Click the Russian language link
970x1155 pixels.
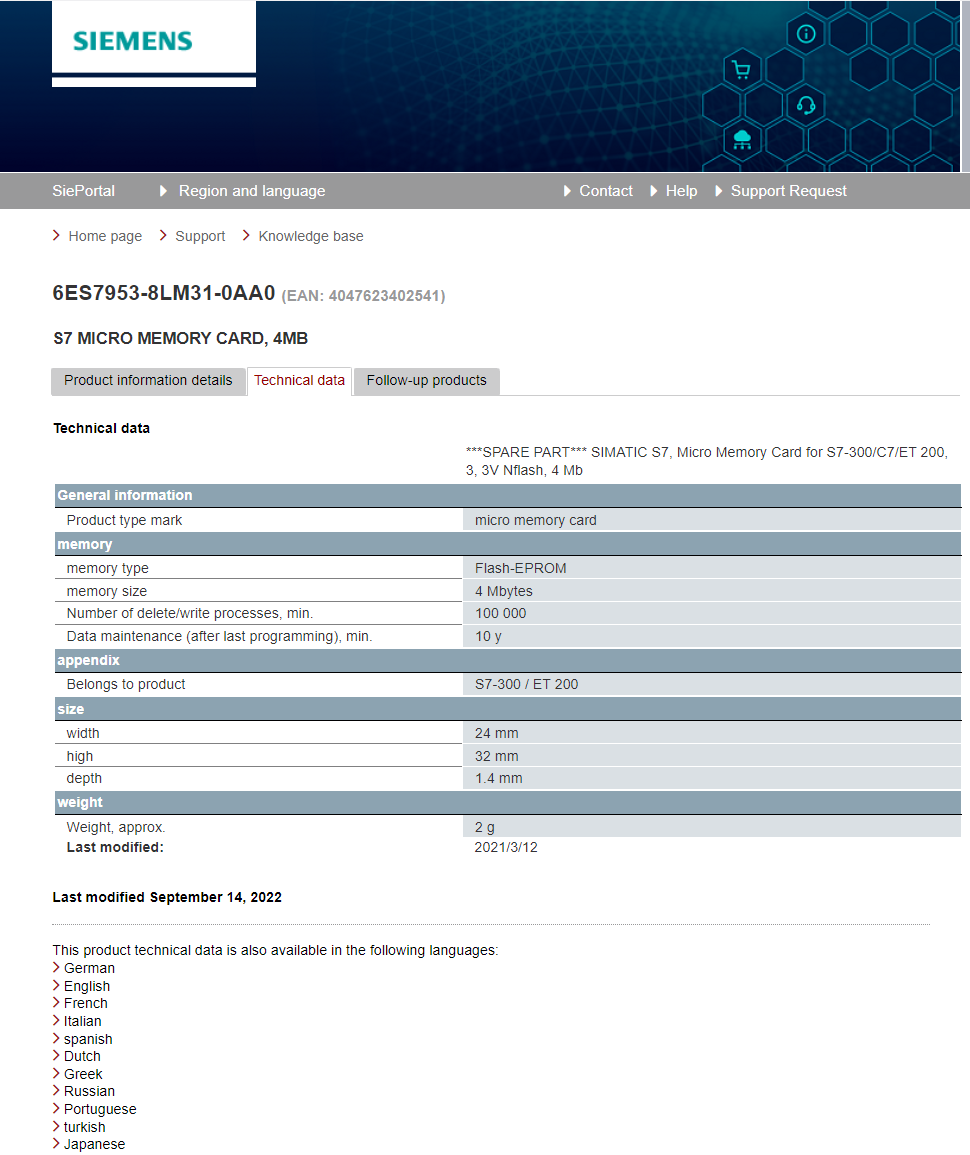pos(89,1091)
